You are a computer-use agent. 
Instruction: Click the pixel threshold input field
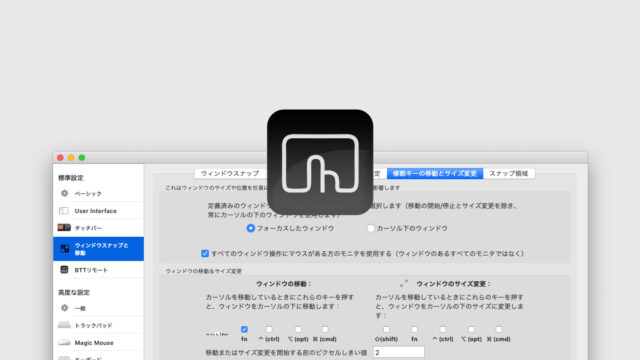[399, 352]
